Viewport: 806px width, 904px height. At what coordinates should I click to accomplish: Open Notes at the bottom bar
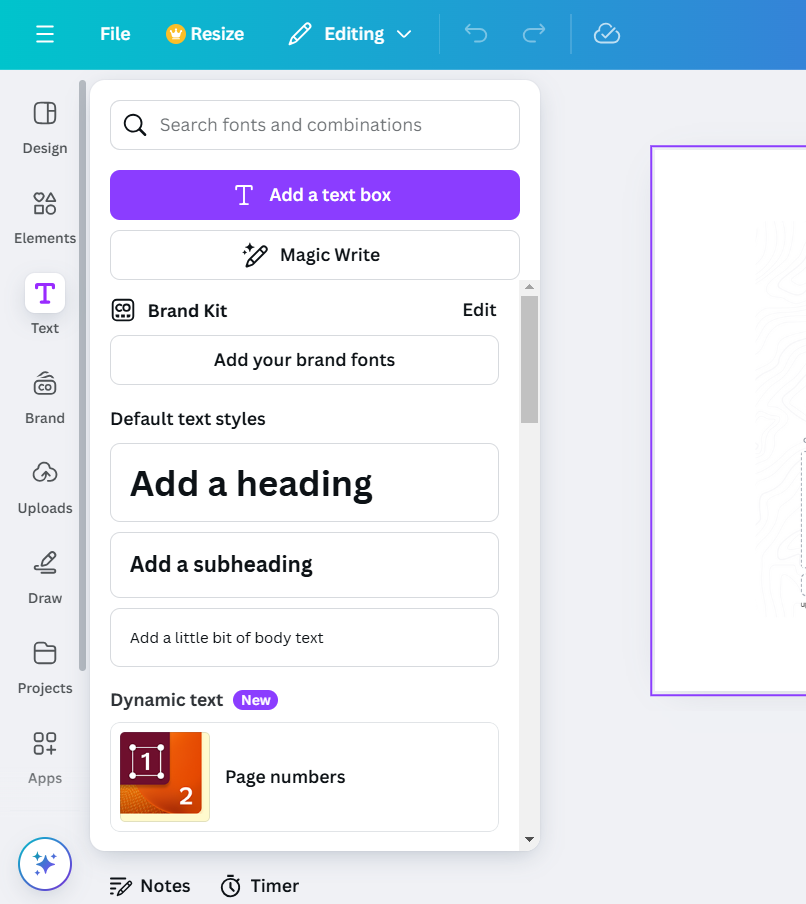pos(150,886)
